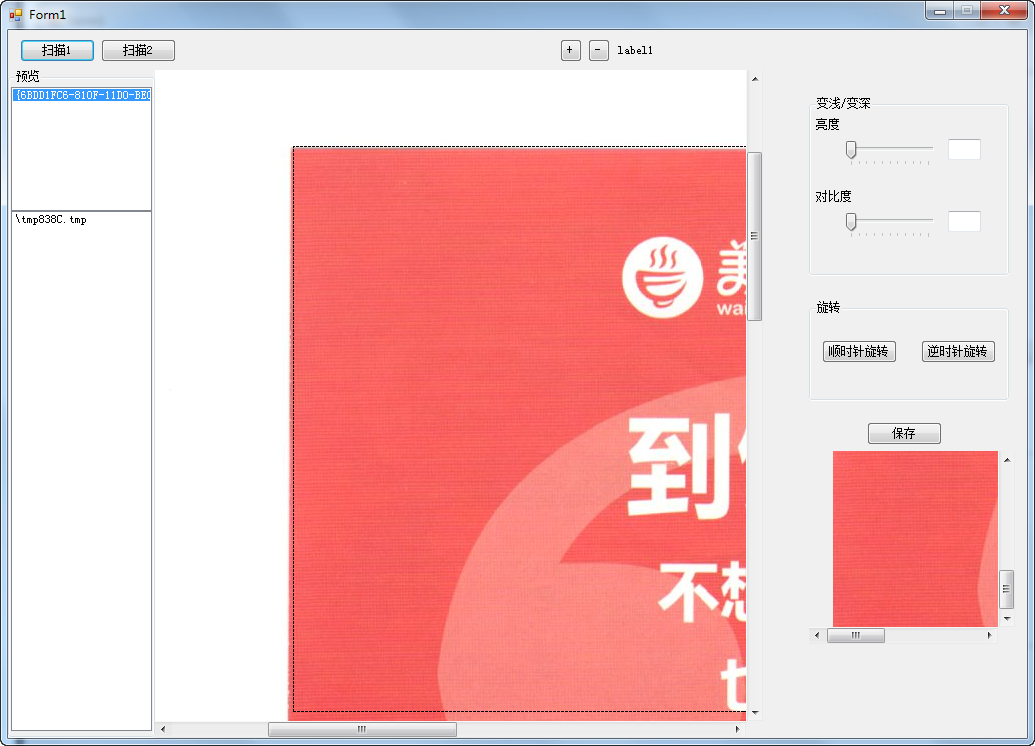Click main image horizontal scrollbar thumb
The image size is (1035, 746).
(x=362, y=729)
